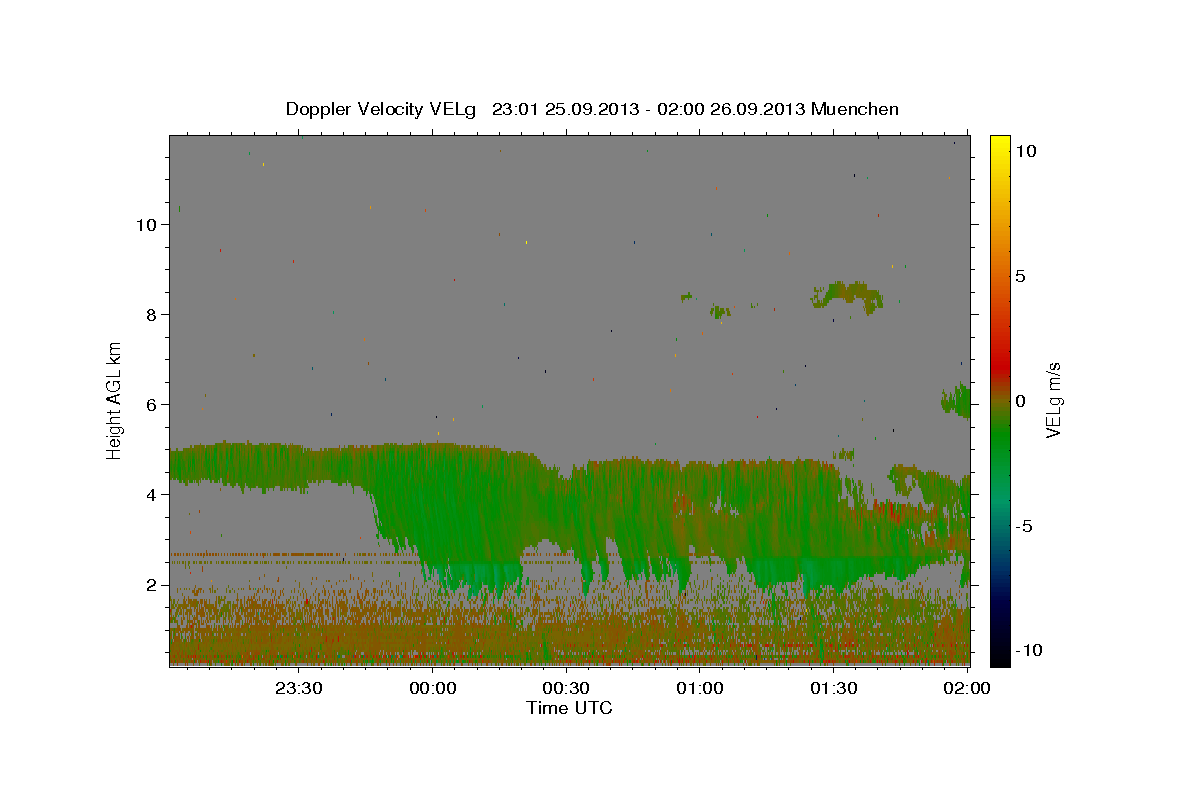
Task: Click the 'VELg m/s' colorbar label
Action: click(1053, 399)
